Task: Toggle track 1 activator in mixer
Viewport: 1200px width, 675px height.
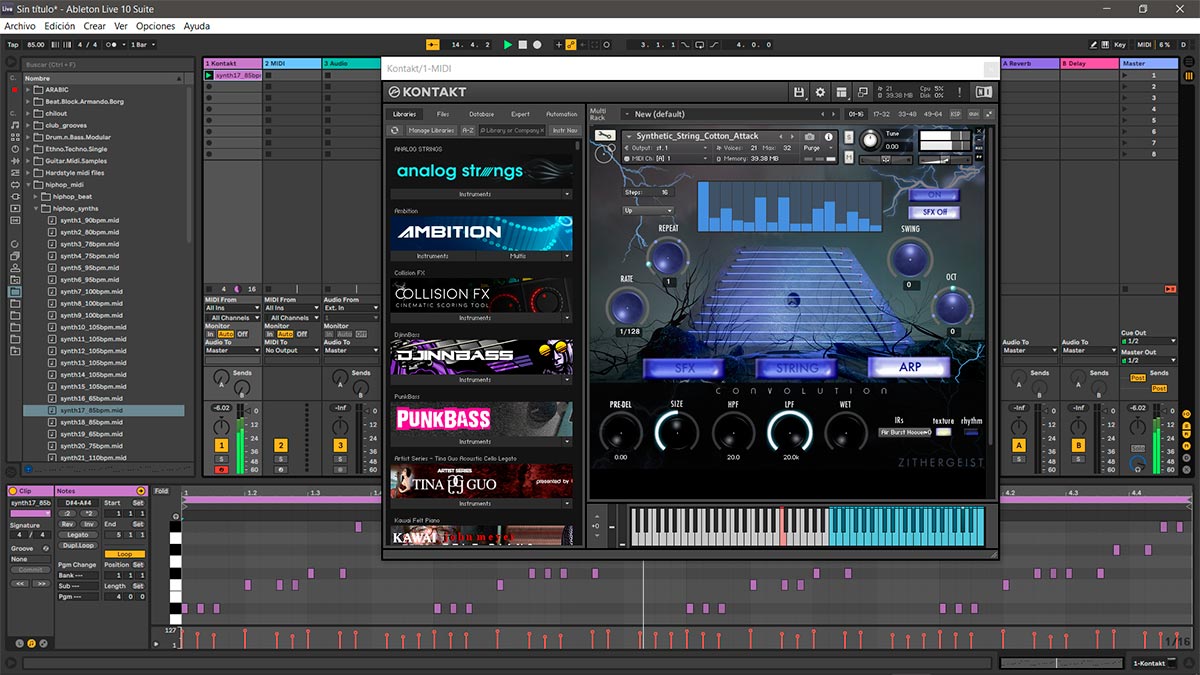Action: coord(220,445)
